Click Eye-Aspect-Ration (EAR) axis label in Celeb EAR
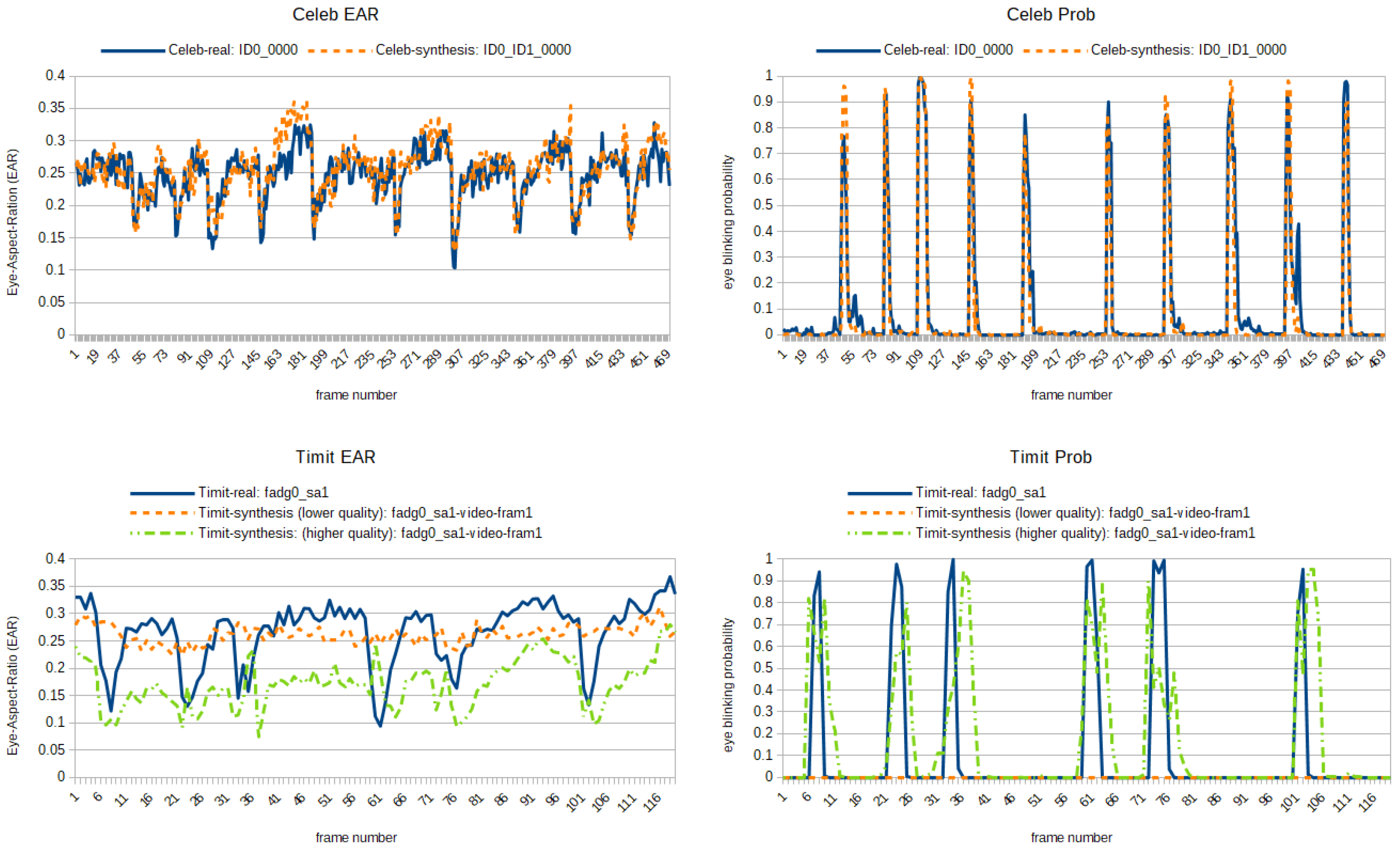The height and width of the screenshot is (850, 1400). tap(13, 222)
